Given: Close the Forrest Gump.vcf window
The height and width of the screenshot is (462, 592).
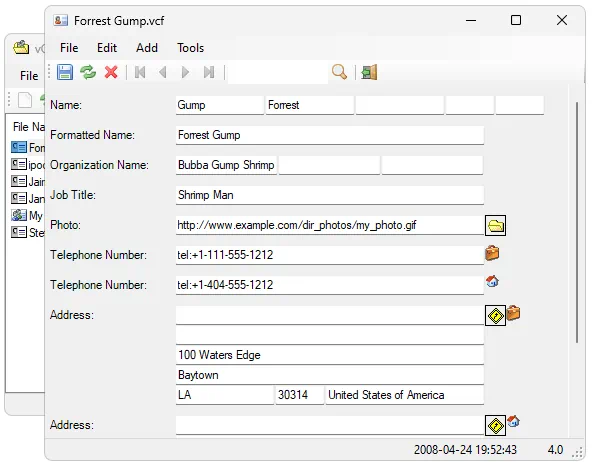Looking at the screenshot, I should point(562,20).
